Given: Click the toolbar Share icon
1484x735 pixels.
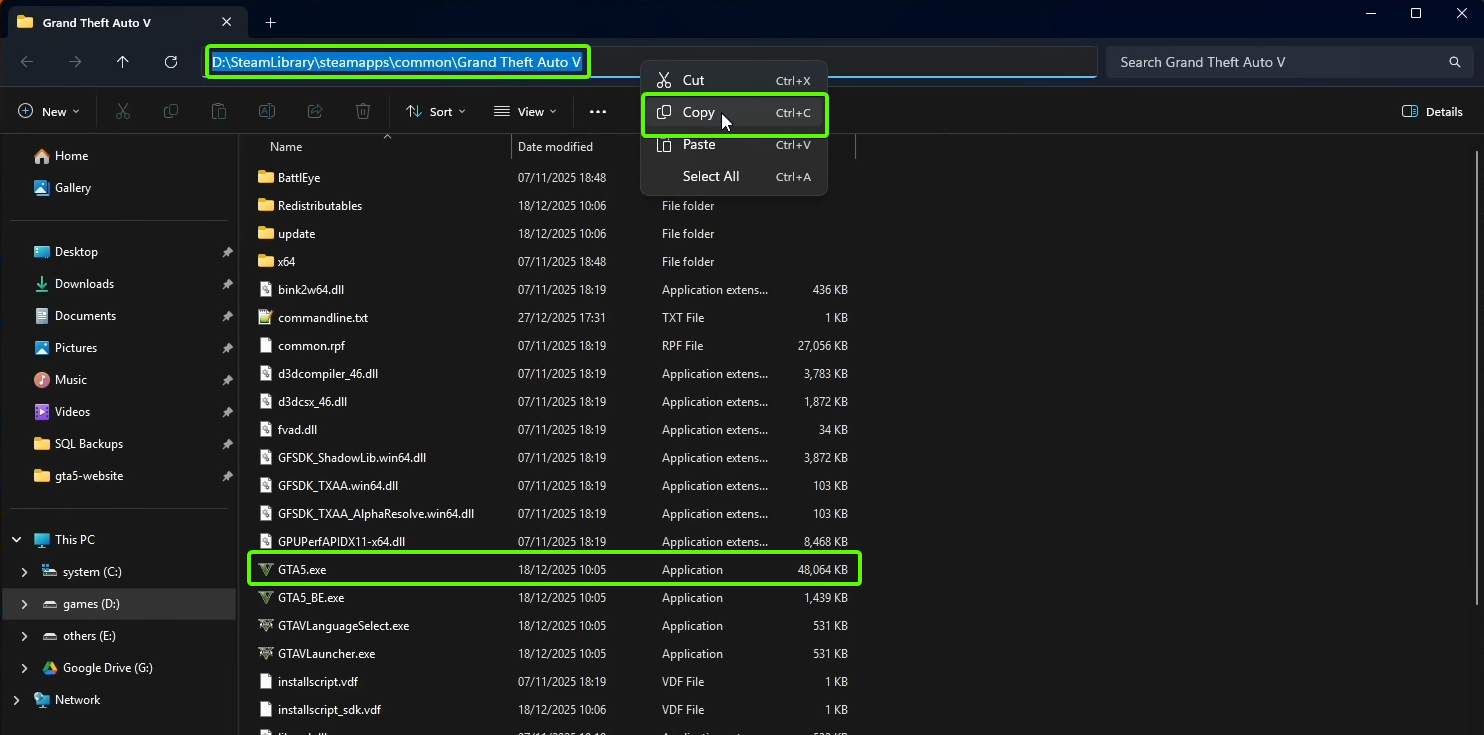Looking at the screenshot, I should [315, 112].
